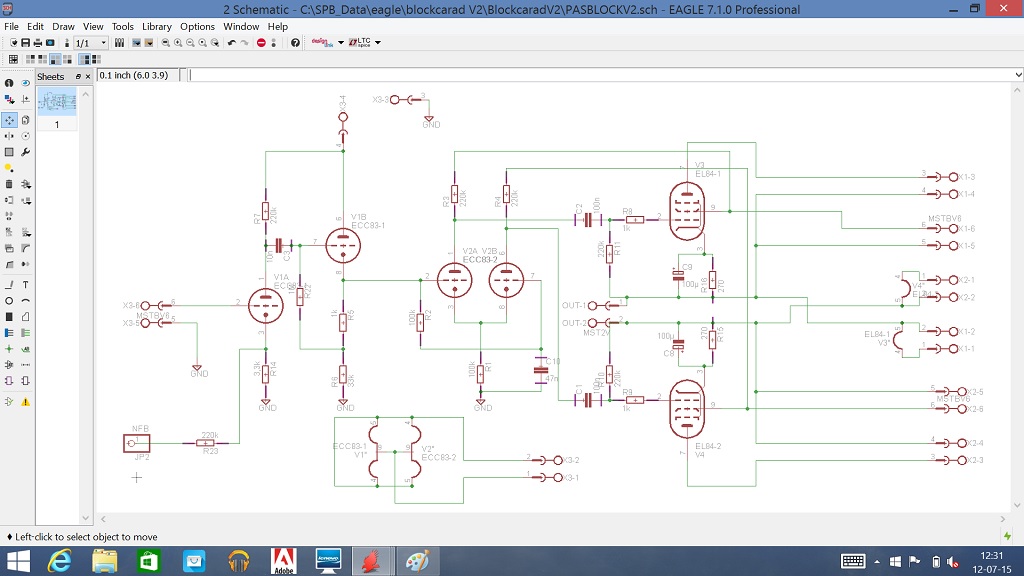The image size is (1024, 576).
Task: Select the Move tool
Action: coord(9,119)
